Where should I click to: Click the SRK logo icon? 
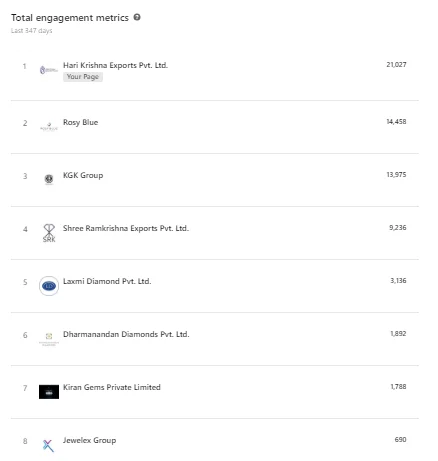click(49, 233)
